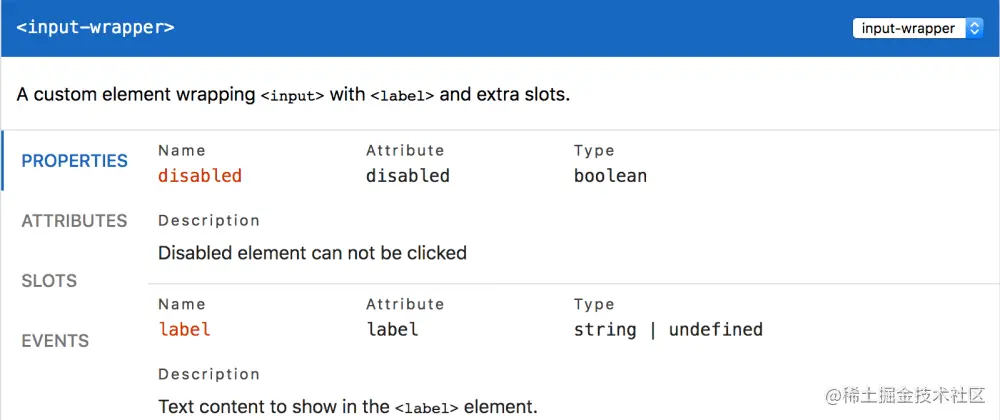This screenshot has height=420, width=1000.
Task: Click the dropdown's blue stepper arrows
Action: [x=975, y=29]
